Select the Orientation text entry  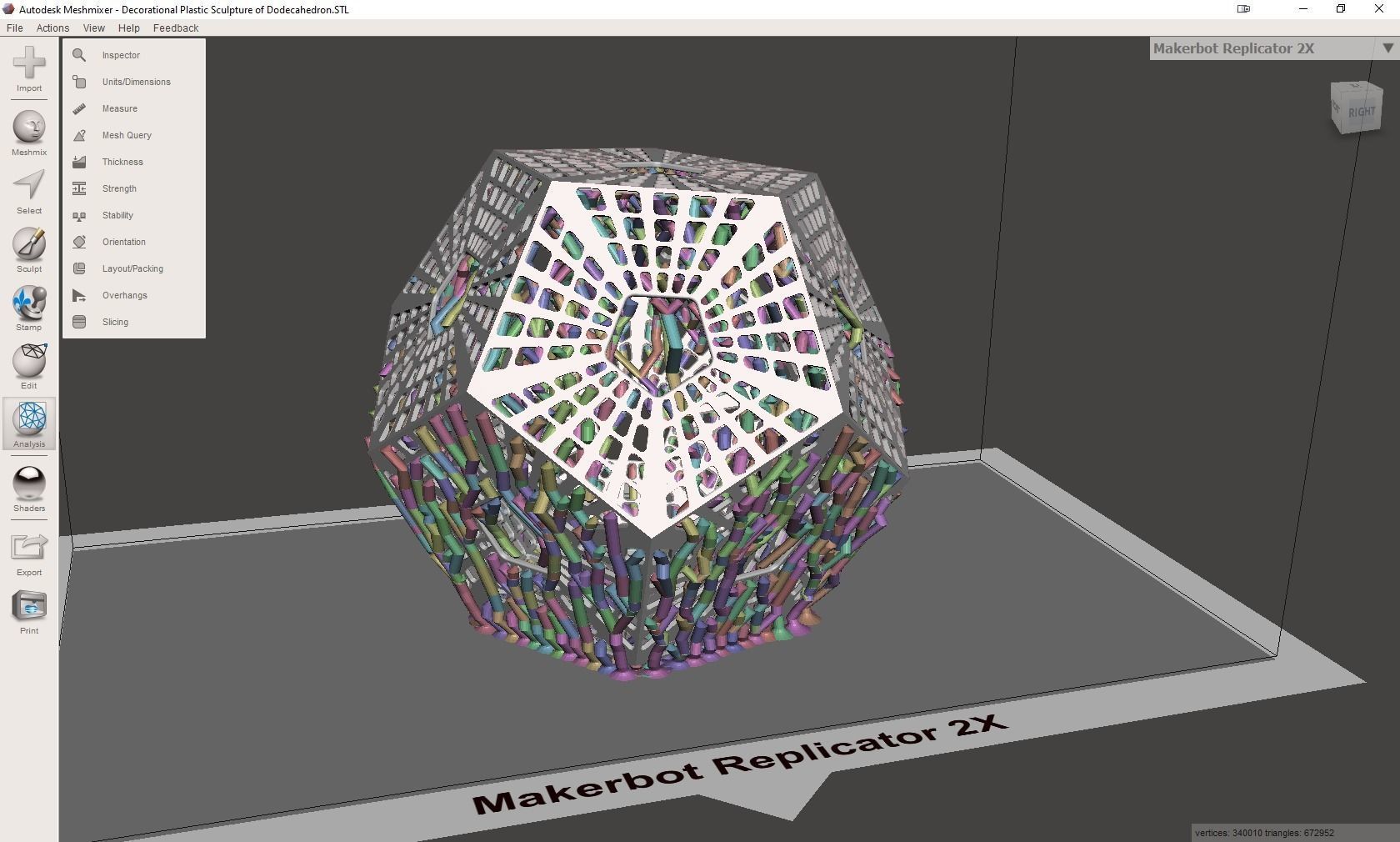pyautogui.click(x=123, y=242)
